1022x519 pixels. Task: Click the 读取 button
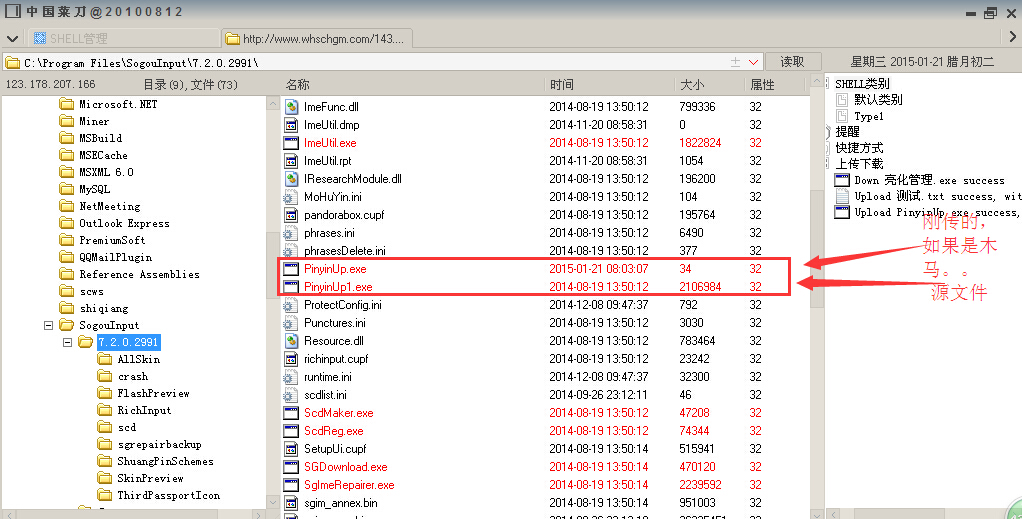tap(792, 62)
